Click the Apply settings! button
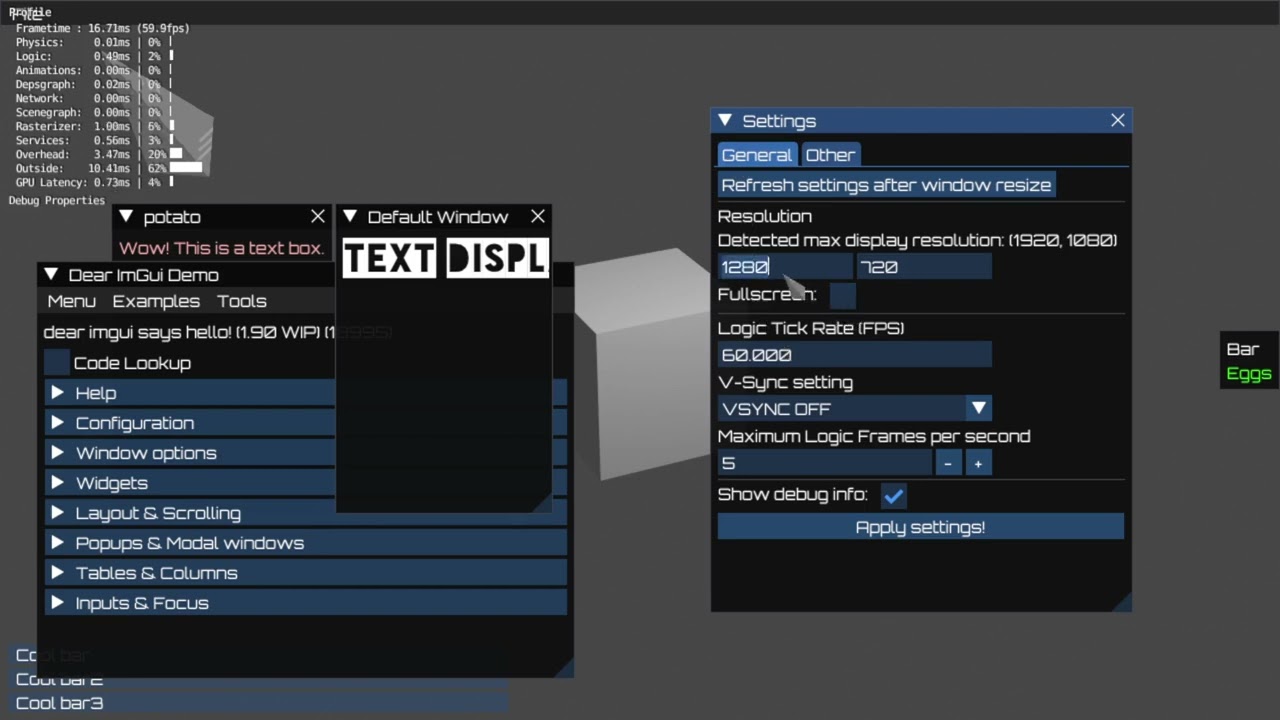 921,527
